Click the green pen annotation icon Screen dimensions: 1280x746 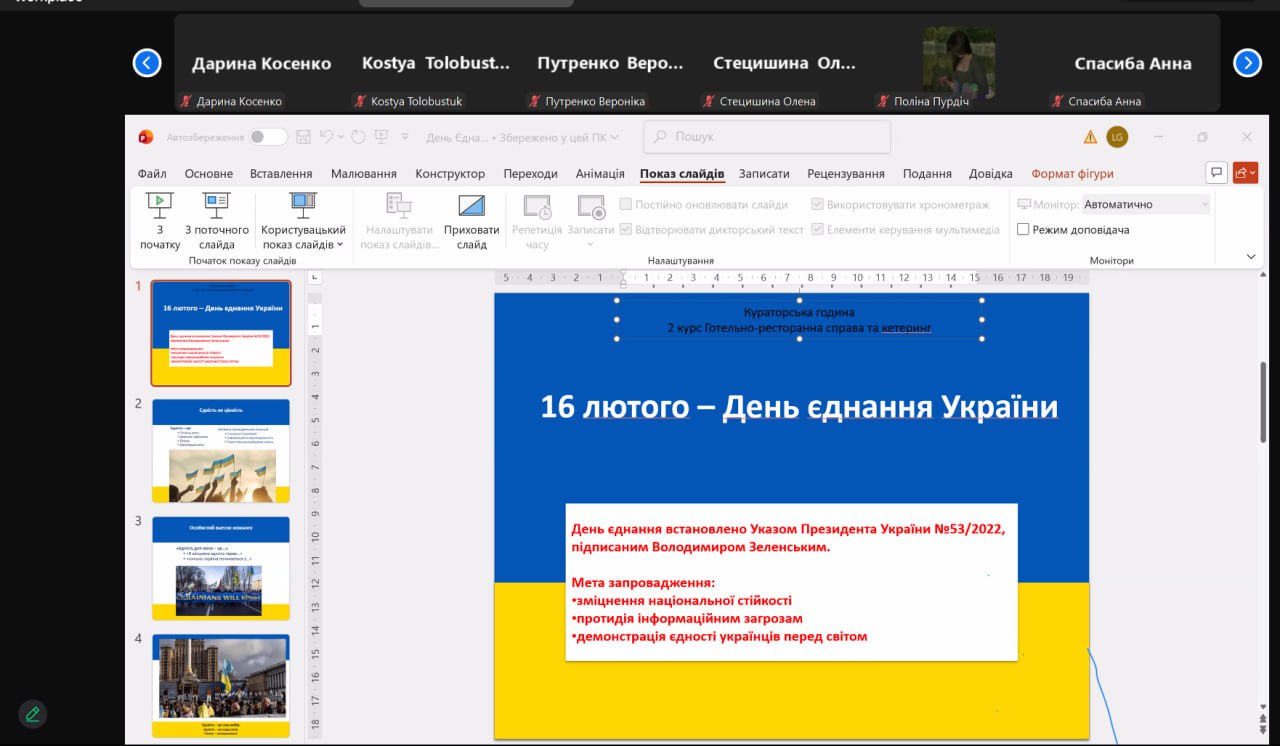coord(33,714)
